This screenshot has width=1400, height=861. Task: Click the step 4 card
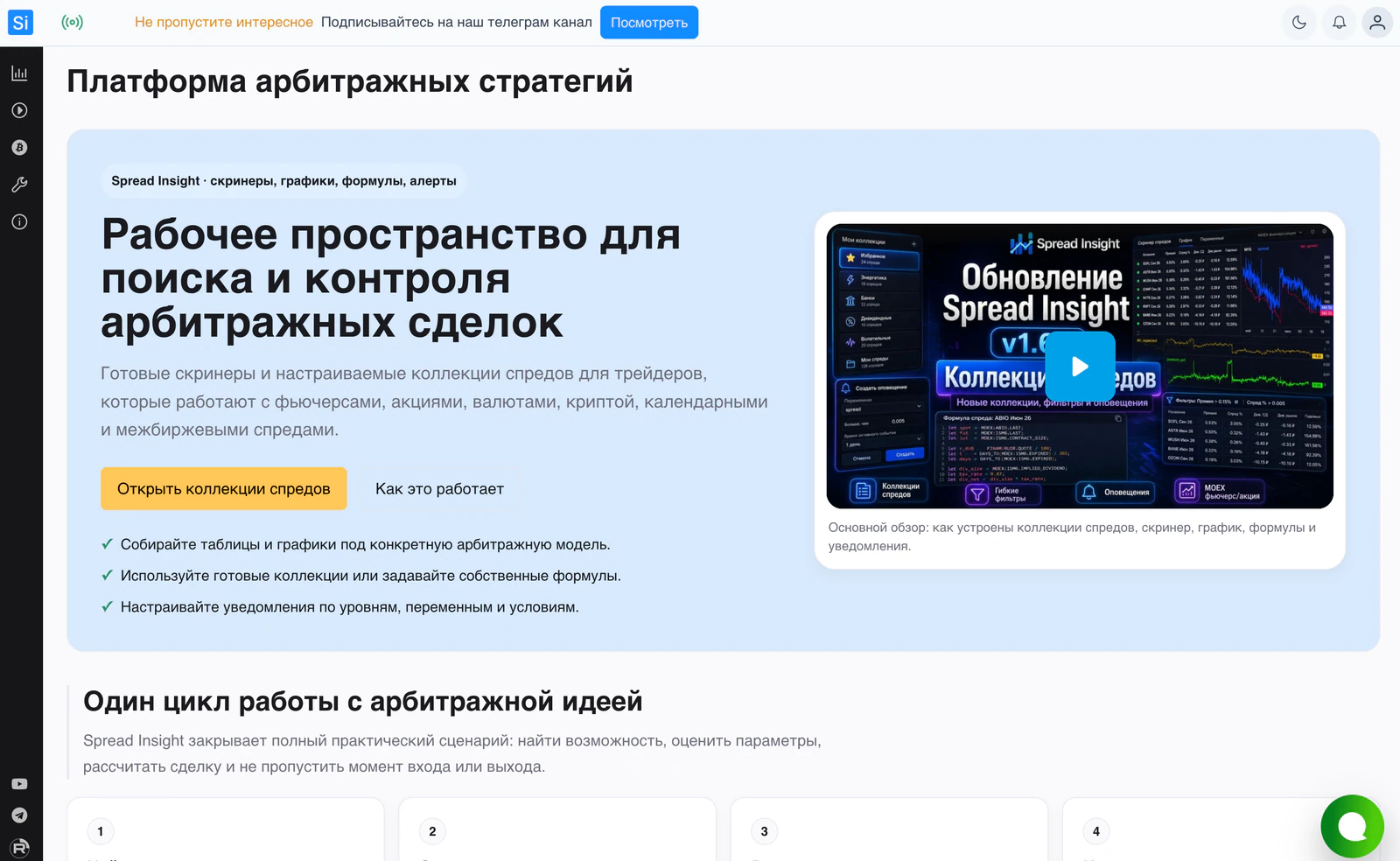pyautogui.click(x=1221, y=829)
